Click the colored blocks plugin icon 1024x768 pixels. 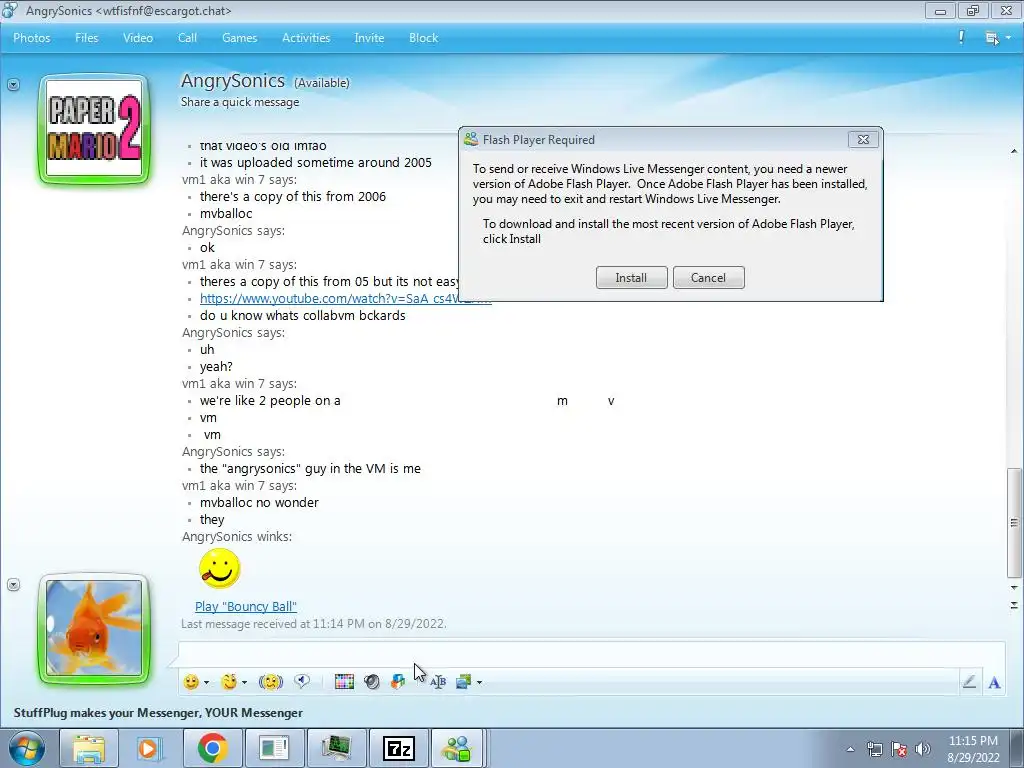pos(398,682)
